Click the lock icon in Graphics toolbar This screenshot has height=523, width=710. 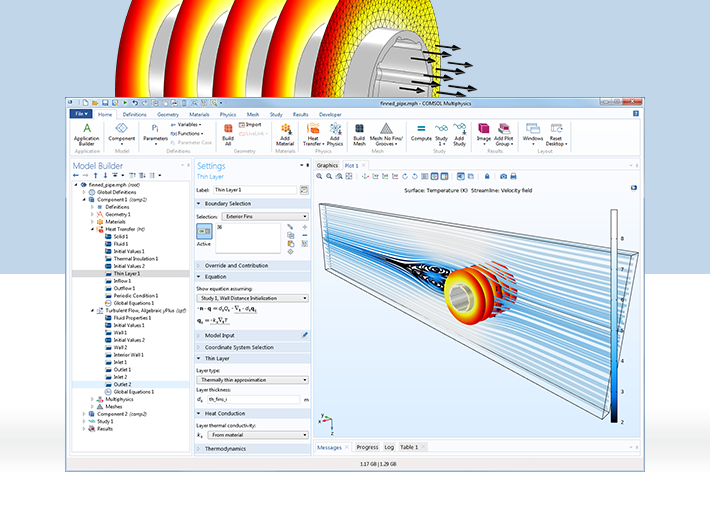tap(487, 176)
